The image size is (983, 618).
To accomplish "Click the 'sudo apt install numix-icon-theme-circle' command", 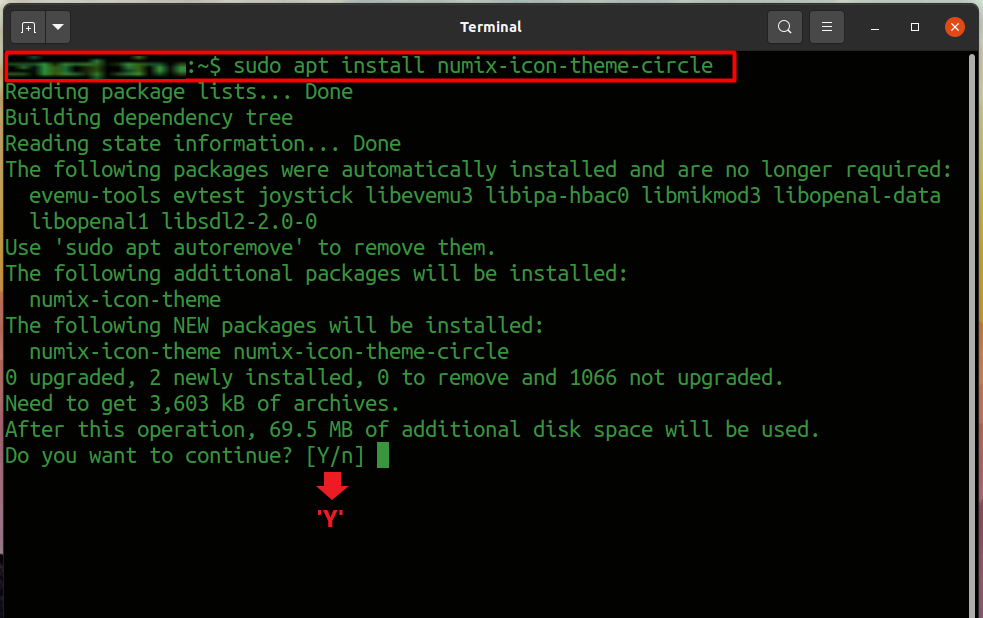I will pyautogui.click(x=473, y=66).
